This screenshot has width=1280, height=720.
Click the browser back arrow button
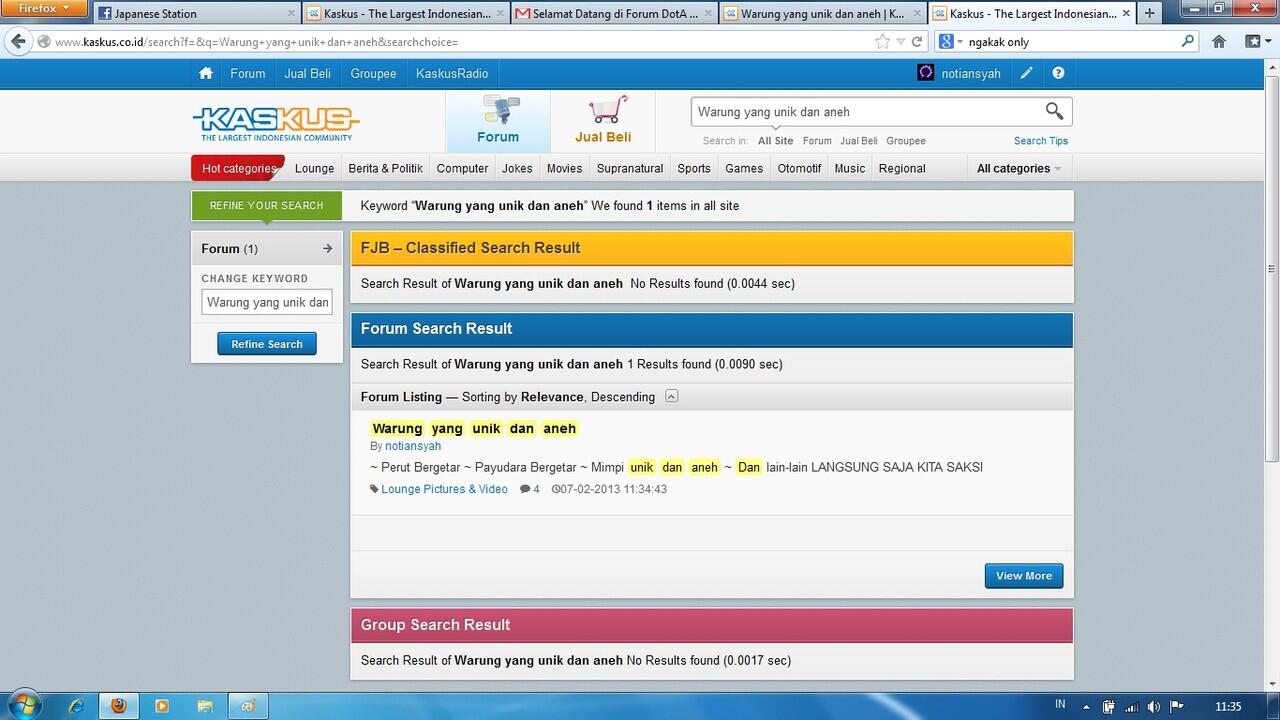pos(18,41)
